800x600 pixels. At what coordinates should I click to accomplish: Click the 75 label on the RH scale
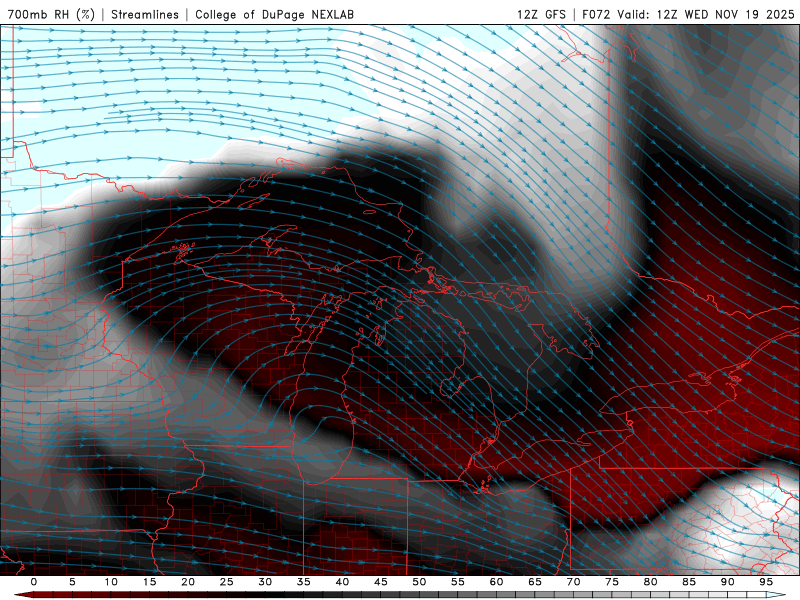(611, 582)
